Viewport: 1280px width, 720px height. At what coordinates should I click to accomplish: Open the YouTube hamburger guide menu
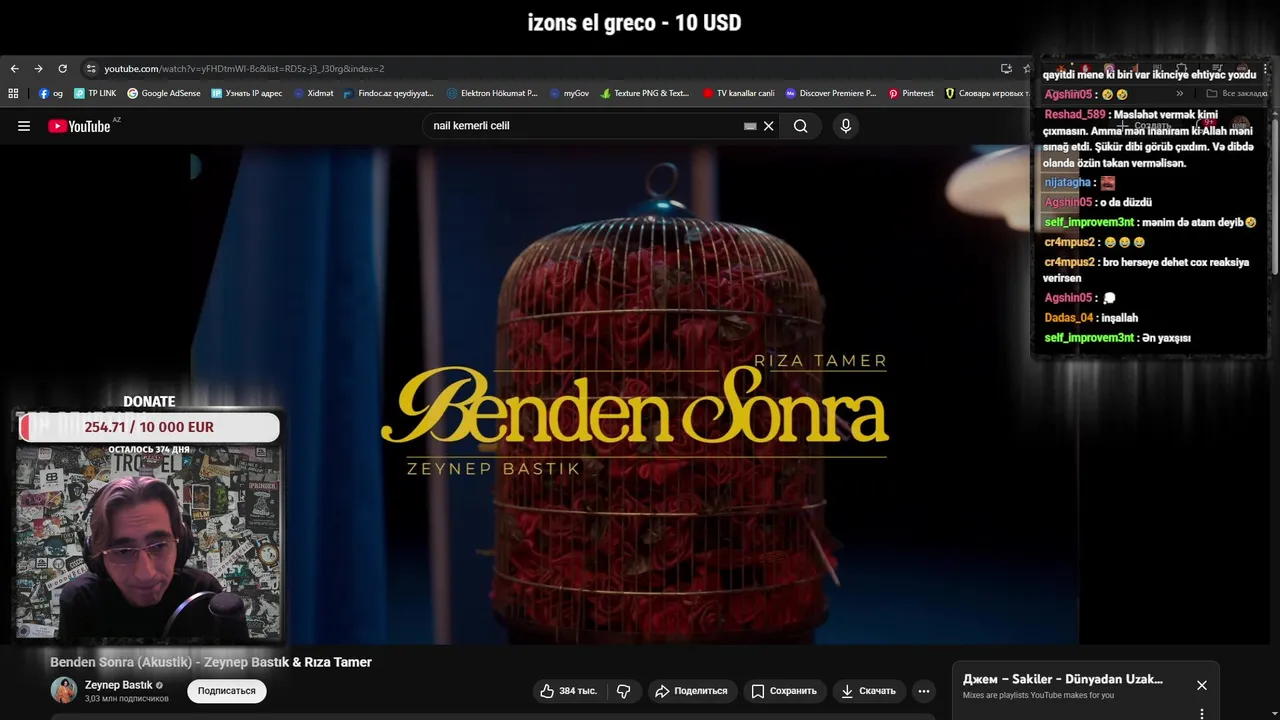(x=24, y=126)
